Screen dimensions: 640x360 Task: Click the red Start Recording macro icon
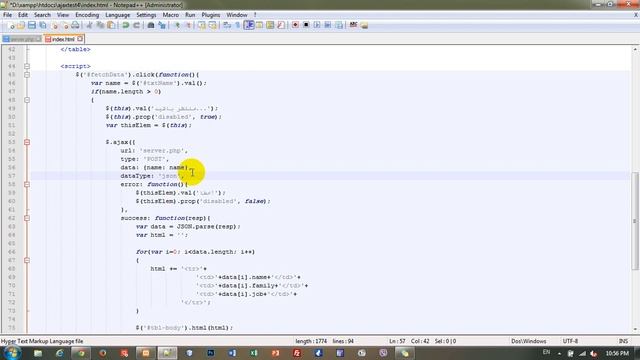click(x=295, y=25)
